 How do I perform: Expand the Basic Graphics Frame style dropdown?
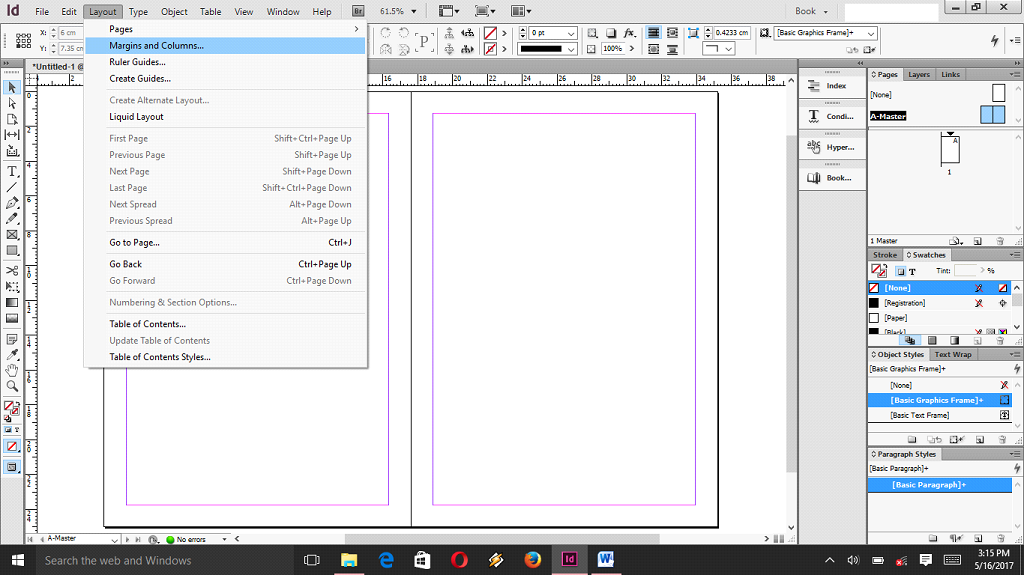(x=871, y=33)
